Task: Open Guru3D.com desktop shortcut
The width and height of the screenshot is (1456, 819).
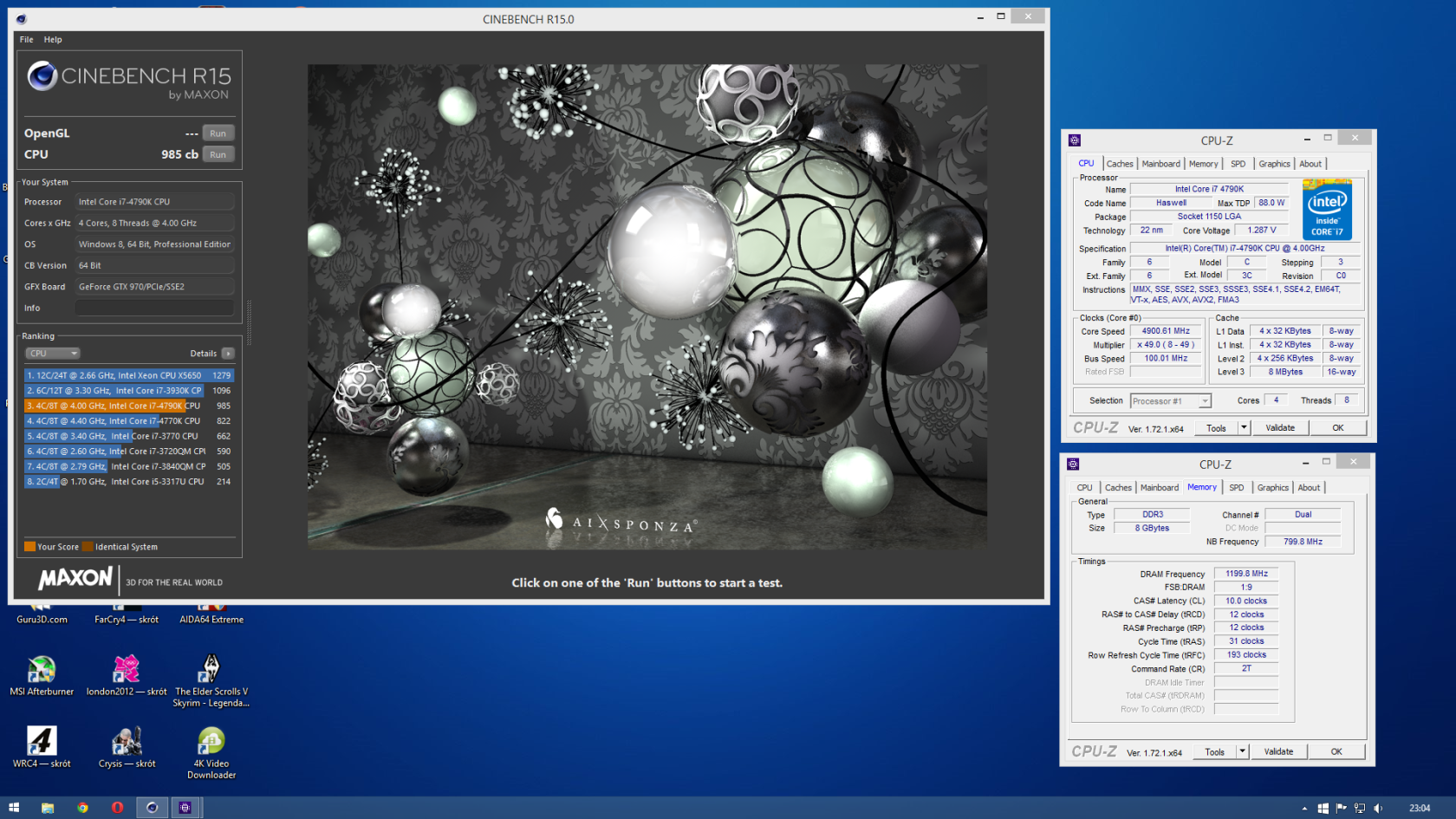Action: [x=42, y=614]
